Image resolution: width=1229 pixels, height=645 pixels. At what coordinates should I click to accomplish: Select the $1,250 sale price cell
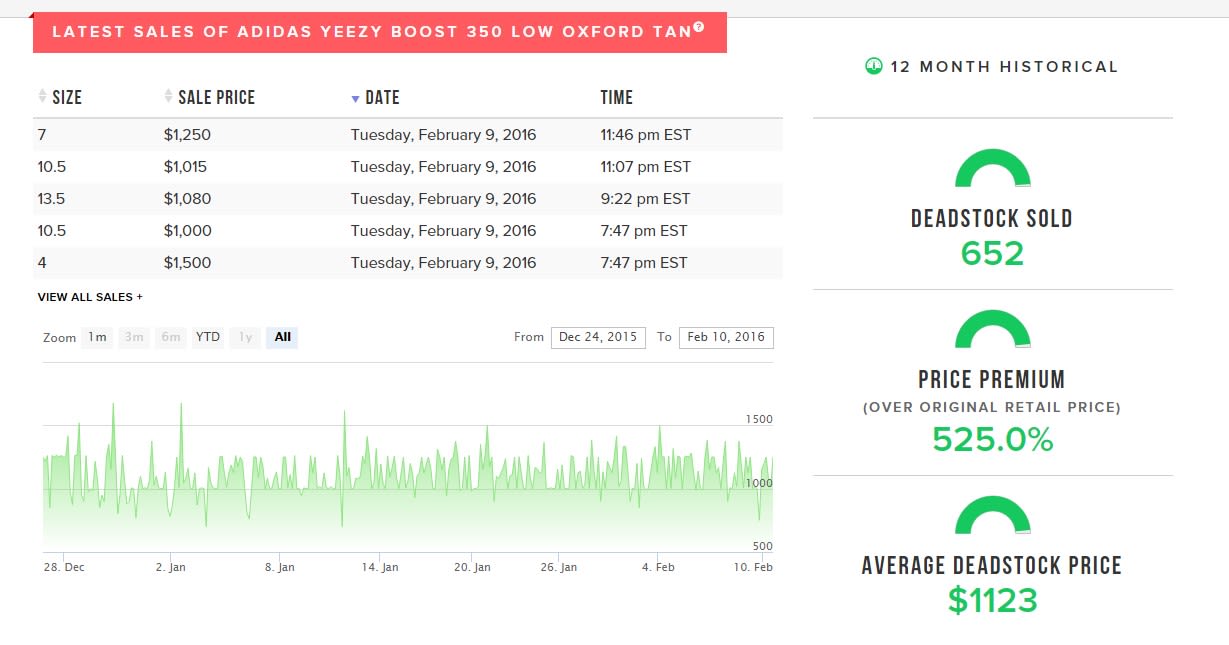coord(187,135)
